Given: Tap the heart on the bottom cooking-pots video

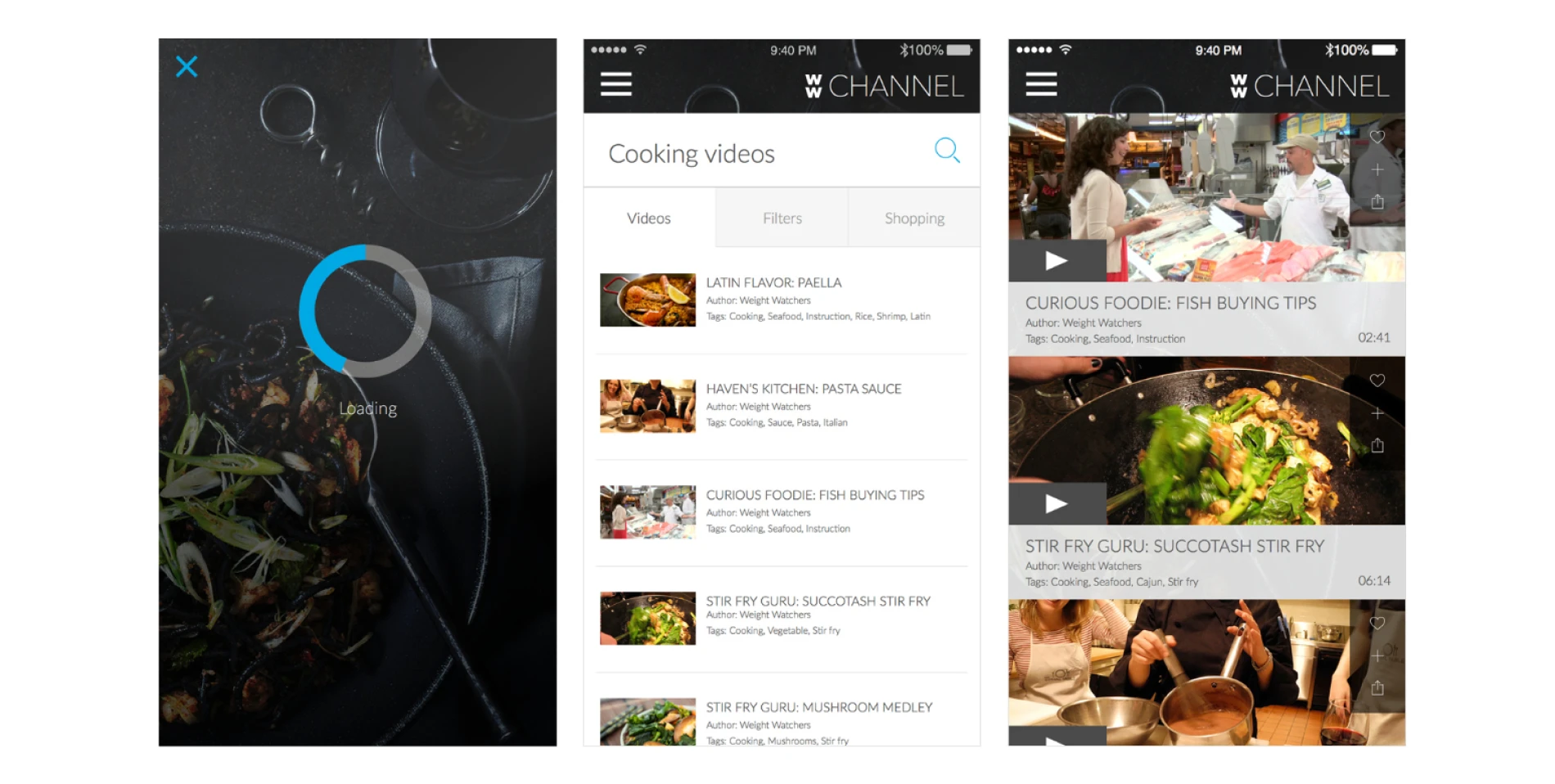Looking at the screenshot, I should (1377, 624).
